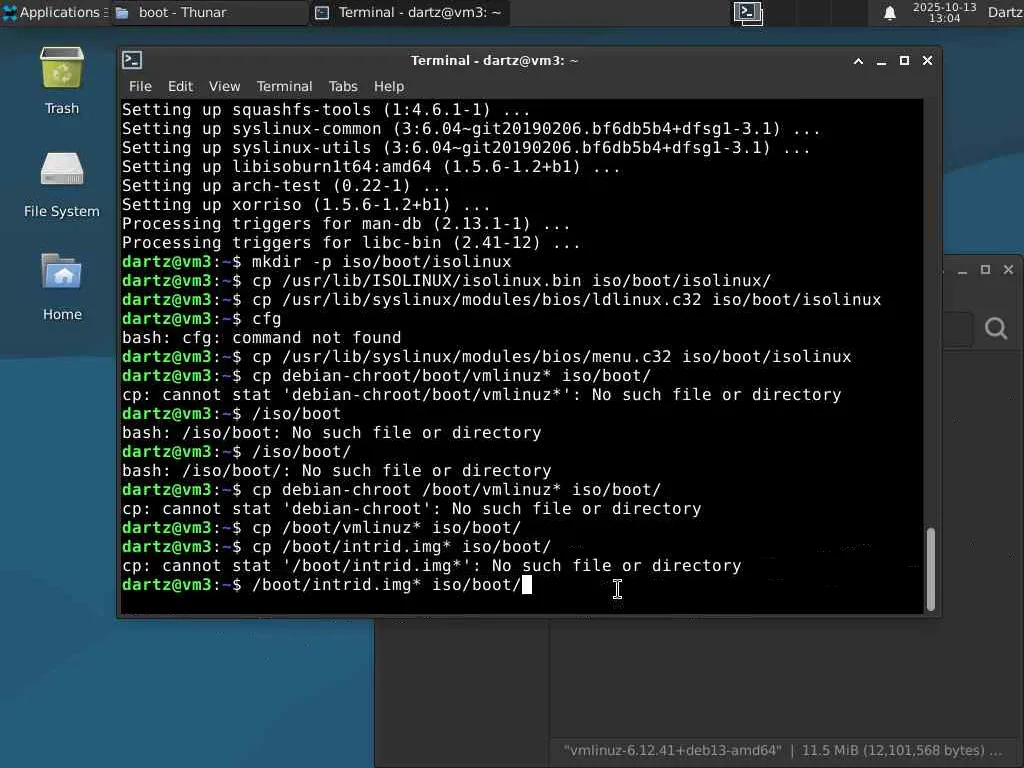The image size is (1024, 768).
Task: Open the notification bell in the panel
Action: 889,13
